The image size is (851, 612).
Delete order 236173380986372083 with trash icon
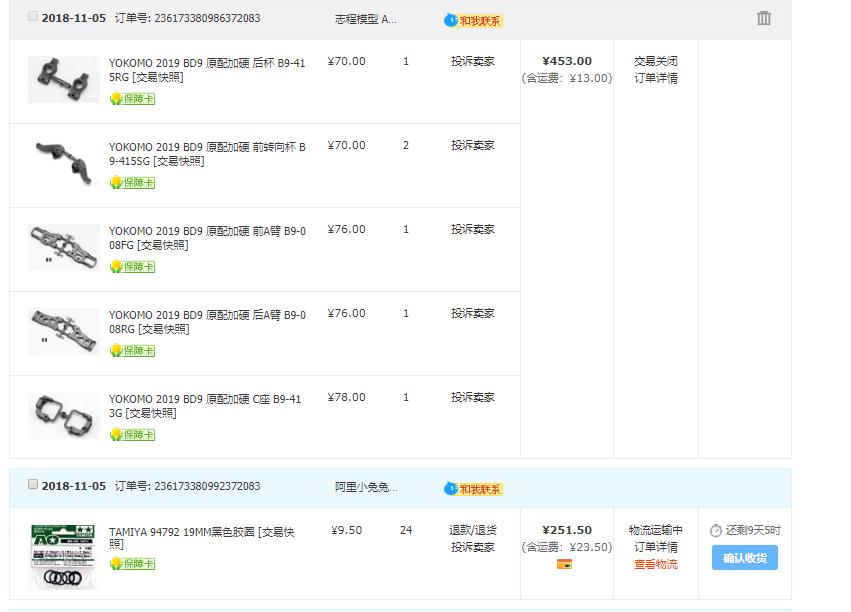point(764,18)
